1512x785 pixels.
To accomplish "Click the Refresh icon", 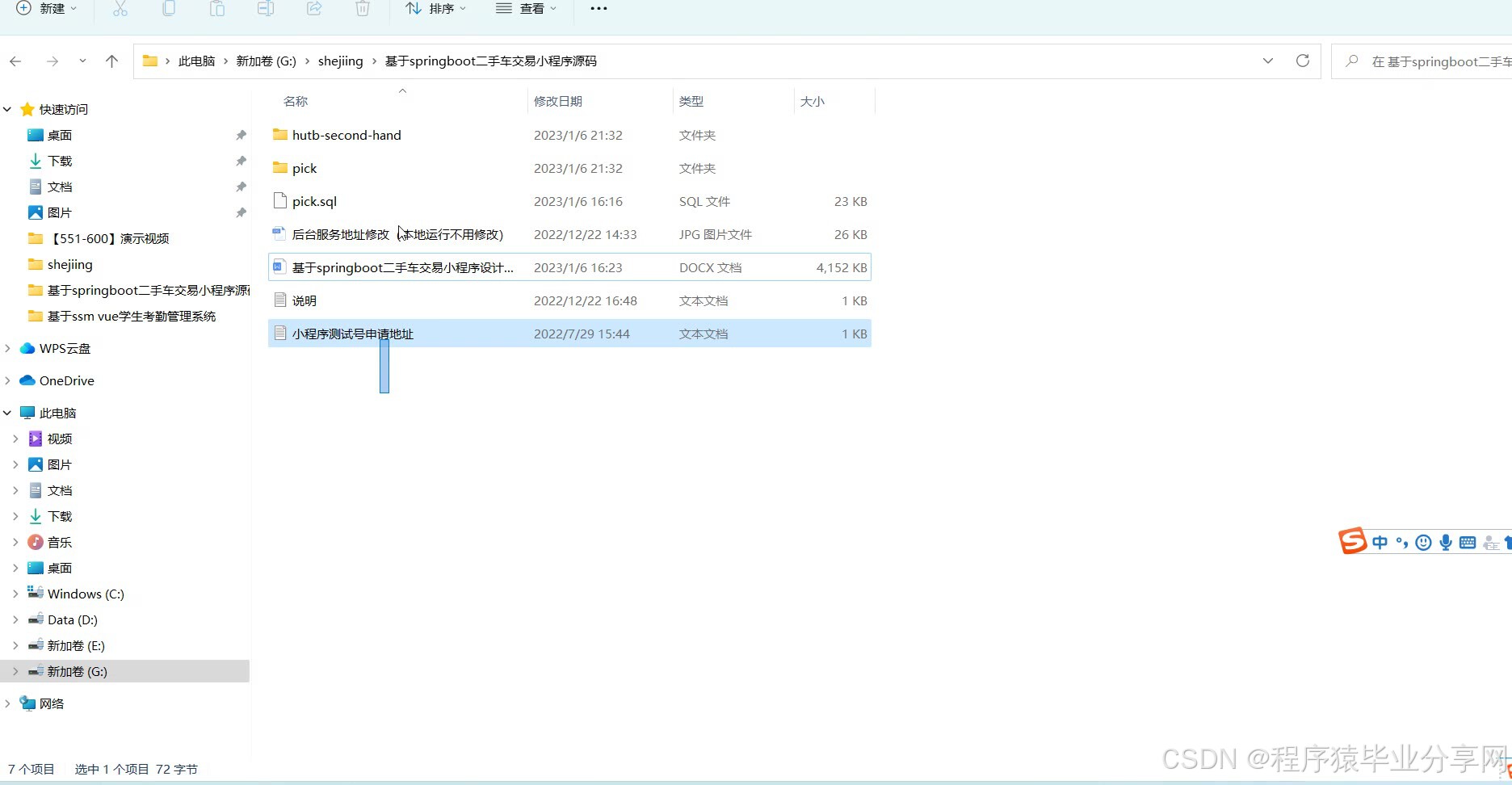I will (x=1302, y=61).
